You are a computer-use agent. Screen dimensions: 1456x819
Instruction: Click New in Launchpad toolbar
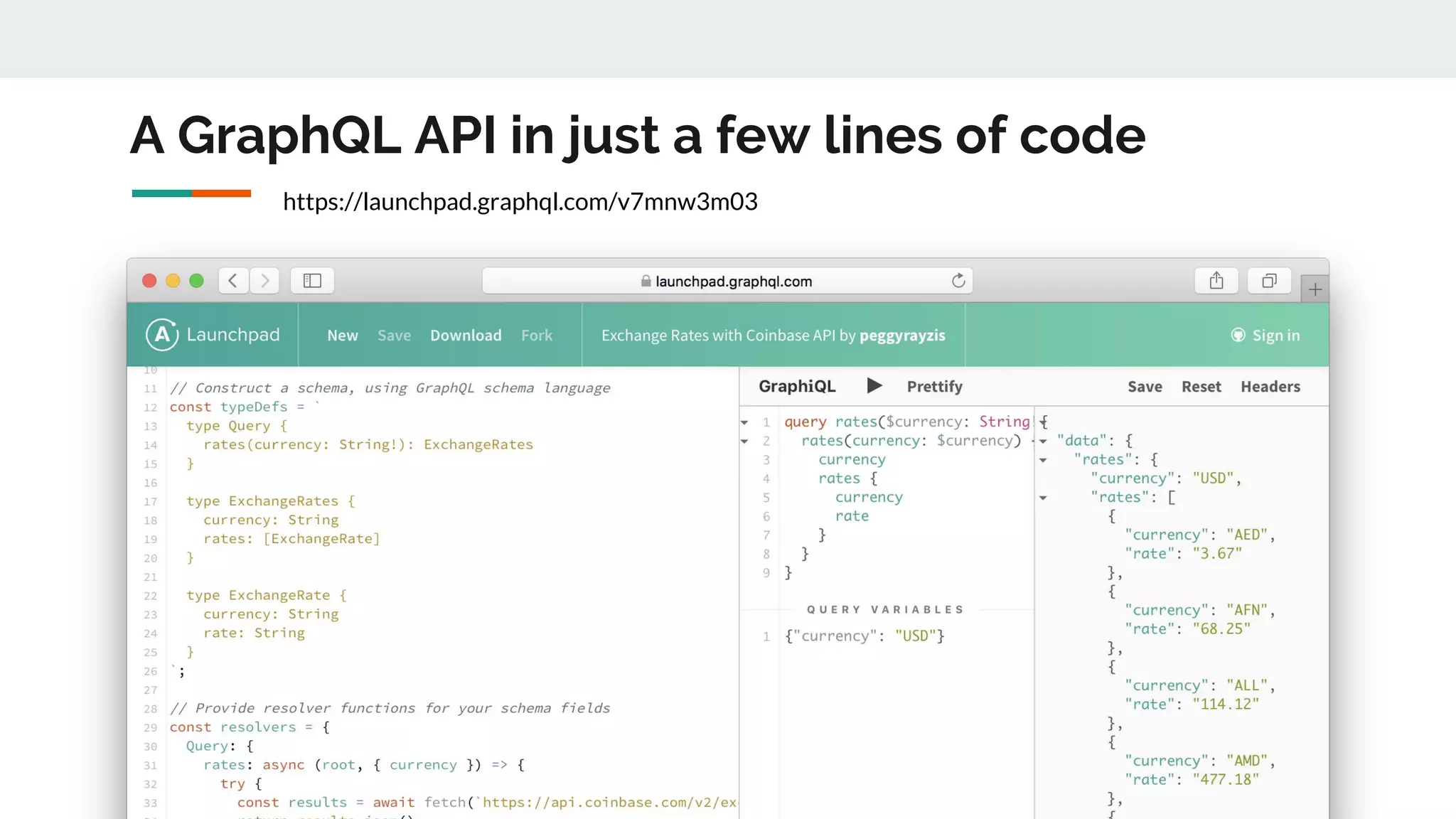343,336
